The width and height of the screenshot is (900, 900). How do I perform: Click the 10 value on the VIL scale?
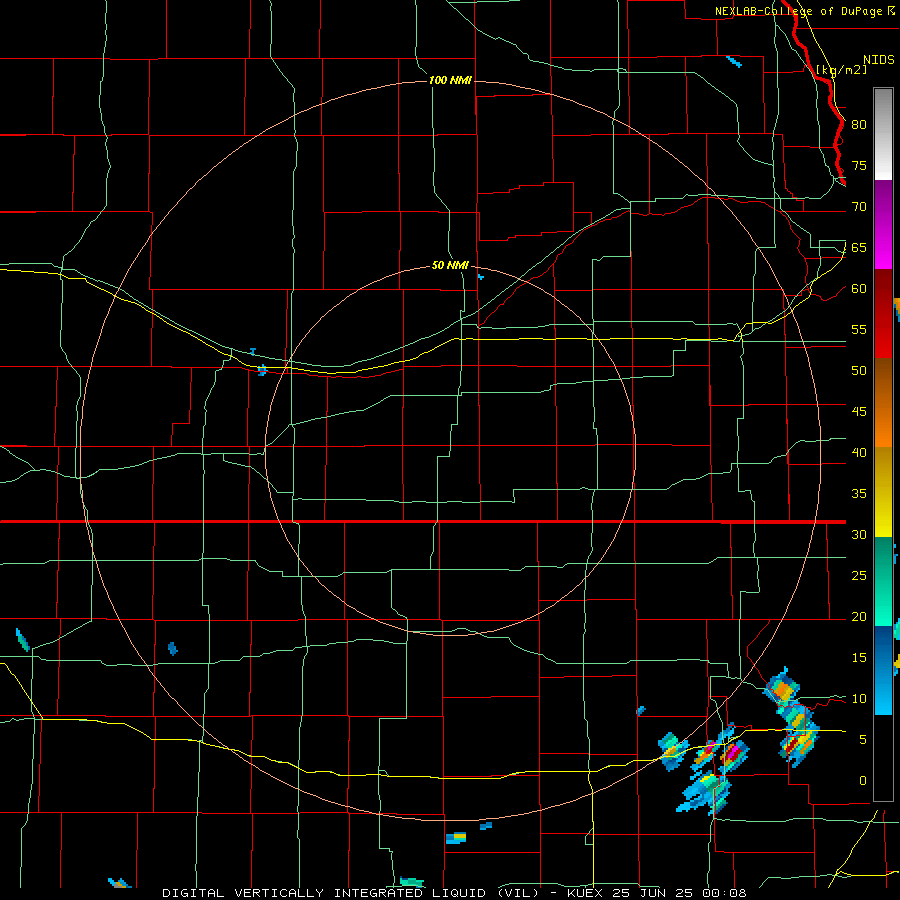click(859, 699)
